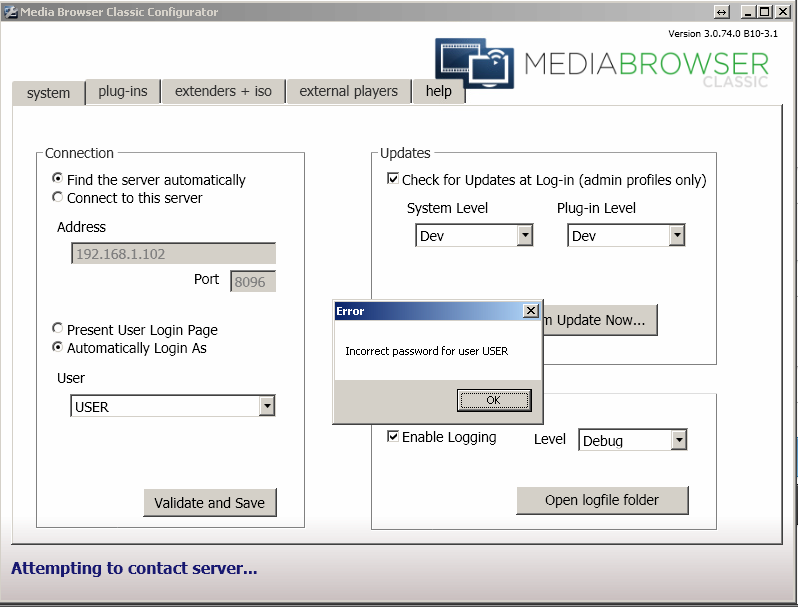Click the System Level label
This screenshot has width=798, height=607.
click(447, 208)
